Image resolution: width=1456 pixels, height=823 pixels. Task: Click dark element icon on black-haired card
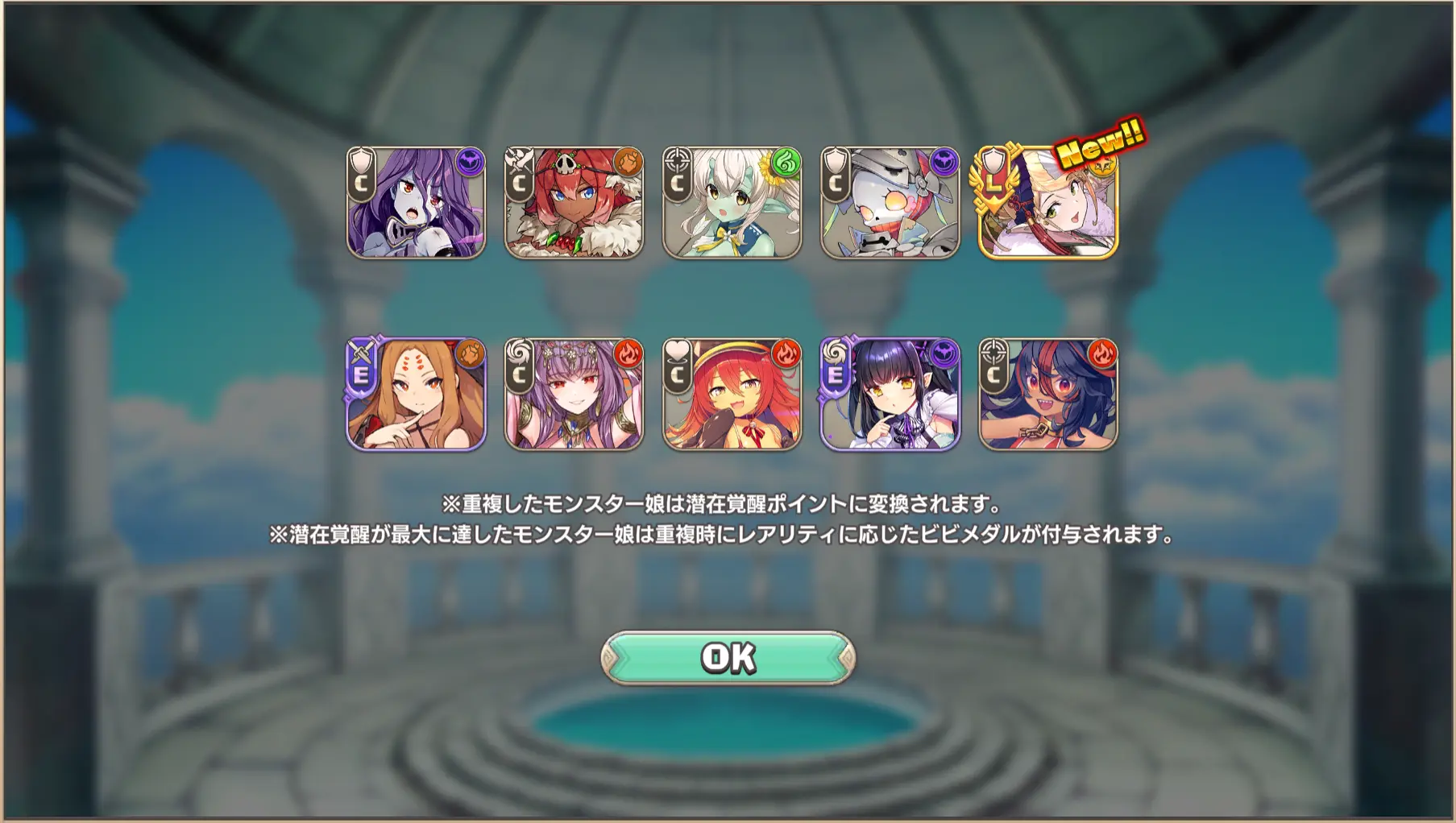click(x=944, y=354)
